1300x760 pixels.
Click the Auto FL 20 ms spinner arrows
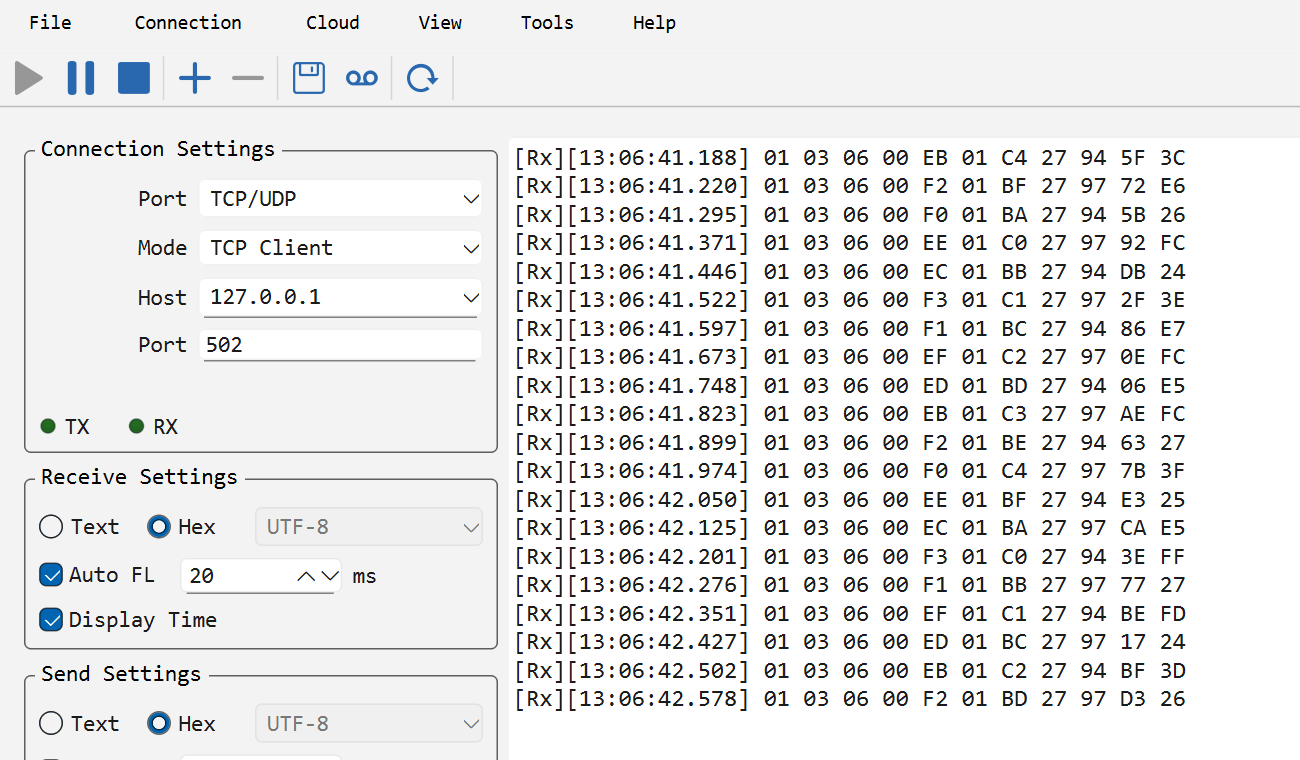tap(319, 576)
